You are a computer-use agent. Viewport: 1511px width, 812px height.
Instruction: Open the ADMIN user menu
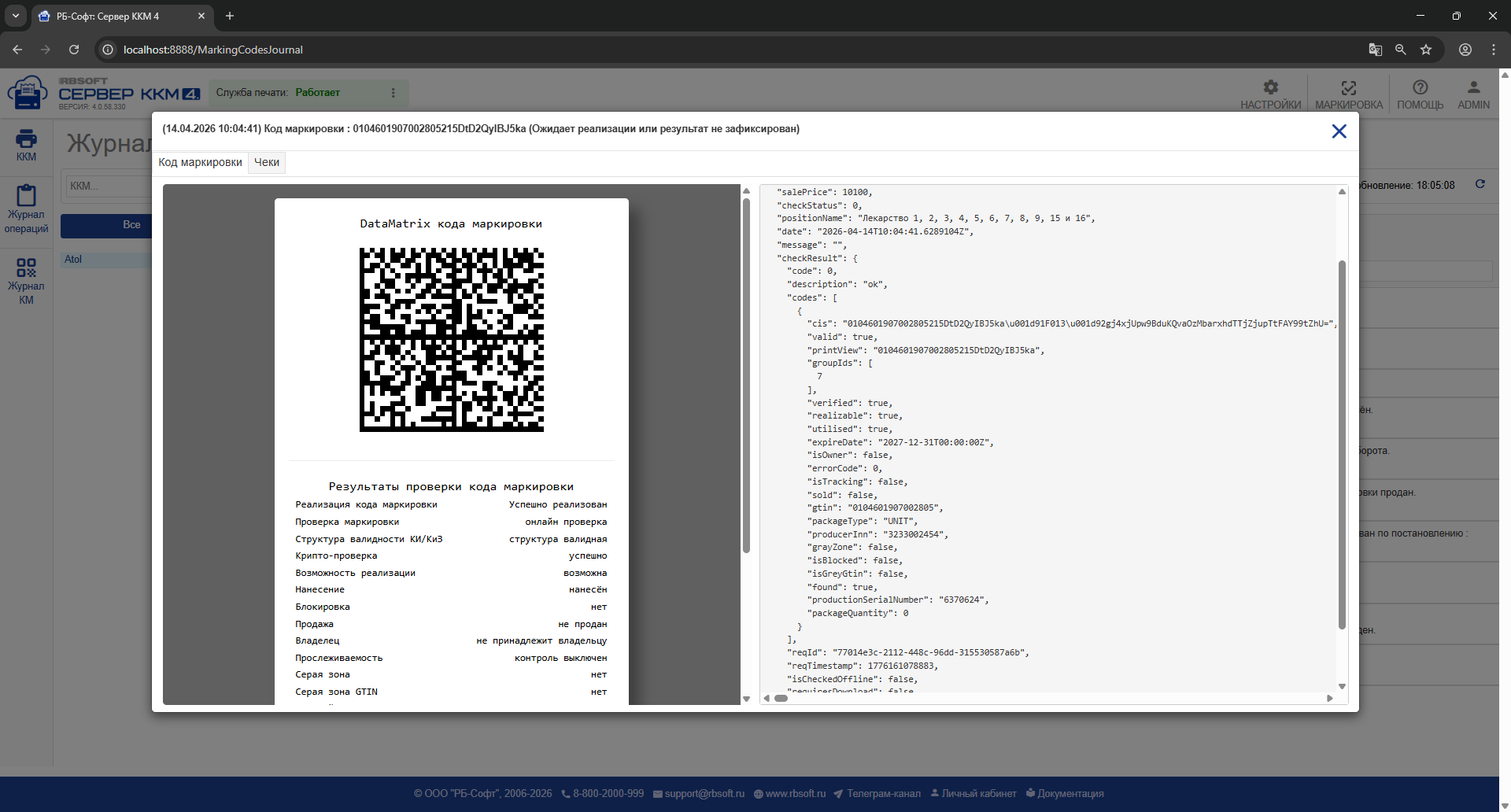(x=1473, y=94)
